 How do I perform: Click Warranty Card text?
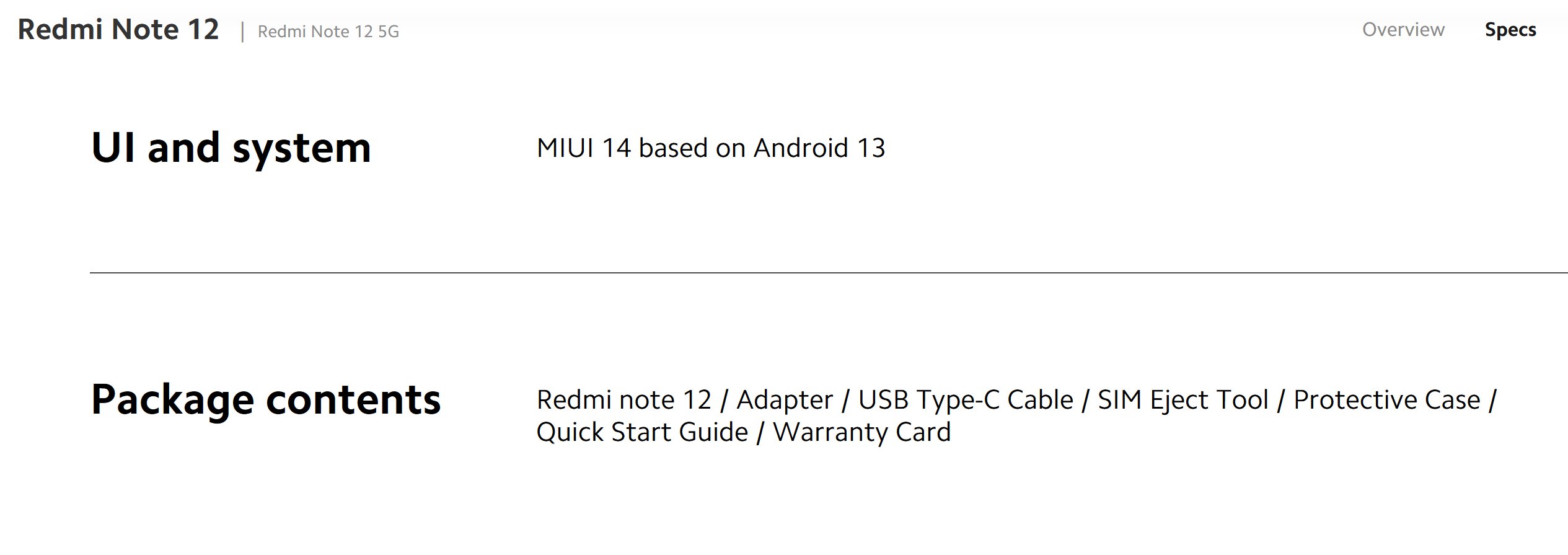(862, 432)
